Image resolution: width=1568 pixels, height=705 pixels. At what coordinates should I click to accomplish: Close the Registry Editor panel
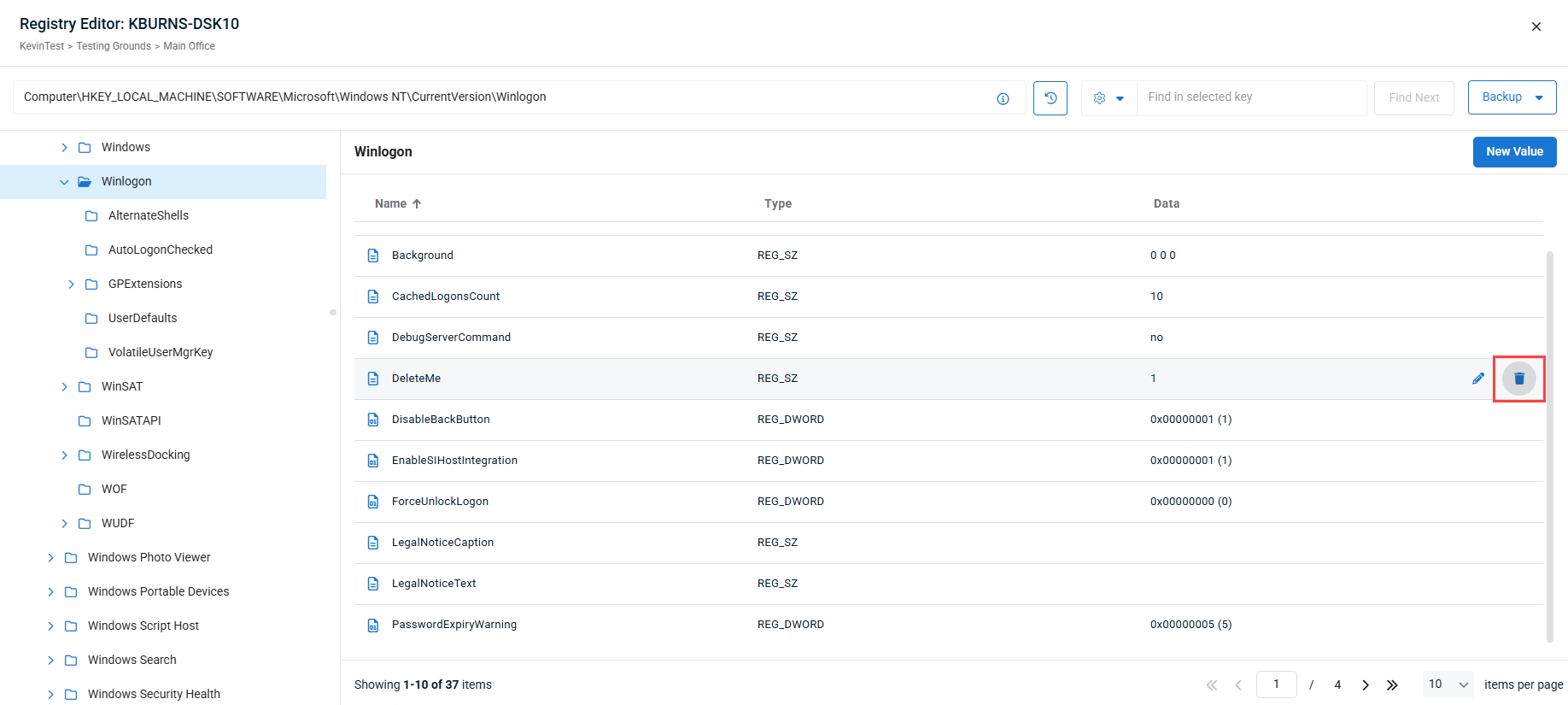coord(1536,26)
